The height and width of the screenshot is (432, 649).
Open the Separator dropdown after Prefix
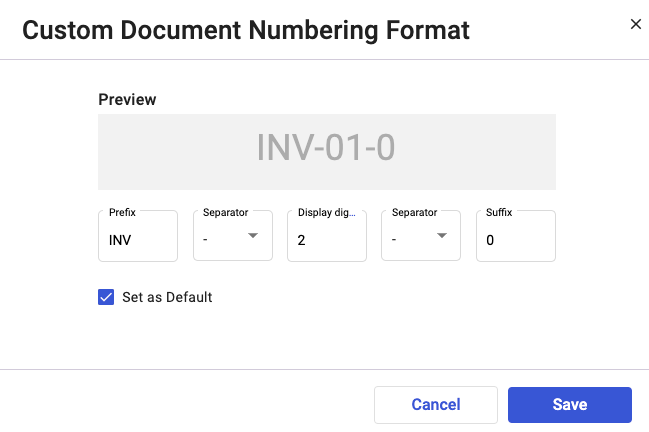[233, 236]
